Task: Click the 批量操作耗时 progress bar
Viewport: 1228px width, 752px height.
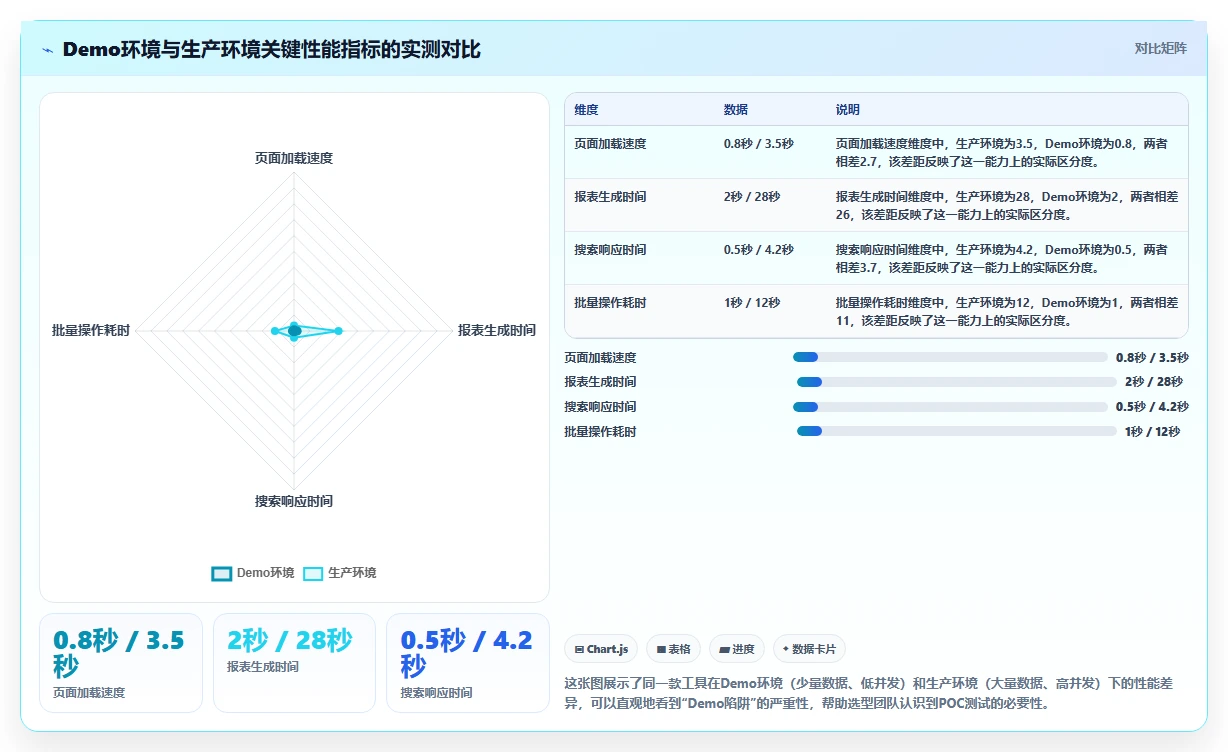Action: pos(956,431)
